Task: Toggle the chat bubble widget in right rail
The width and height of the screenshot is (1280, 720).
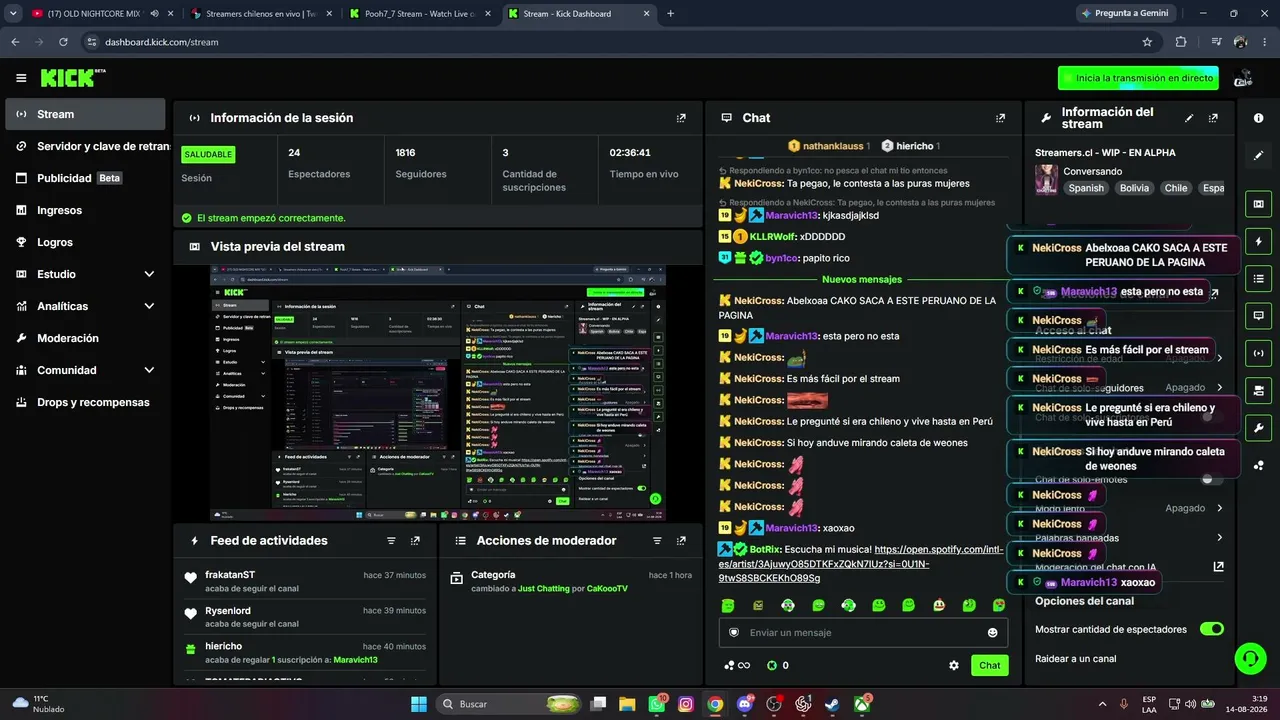Action: (1258, 315)
